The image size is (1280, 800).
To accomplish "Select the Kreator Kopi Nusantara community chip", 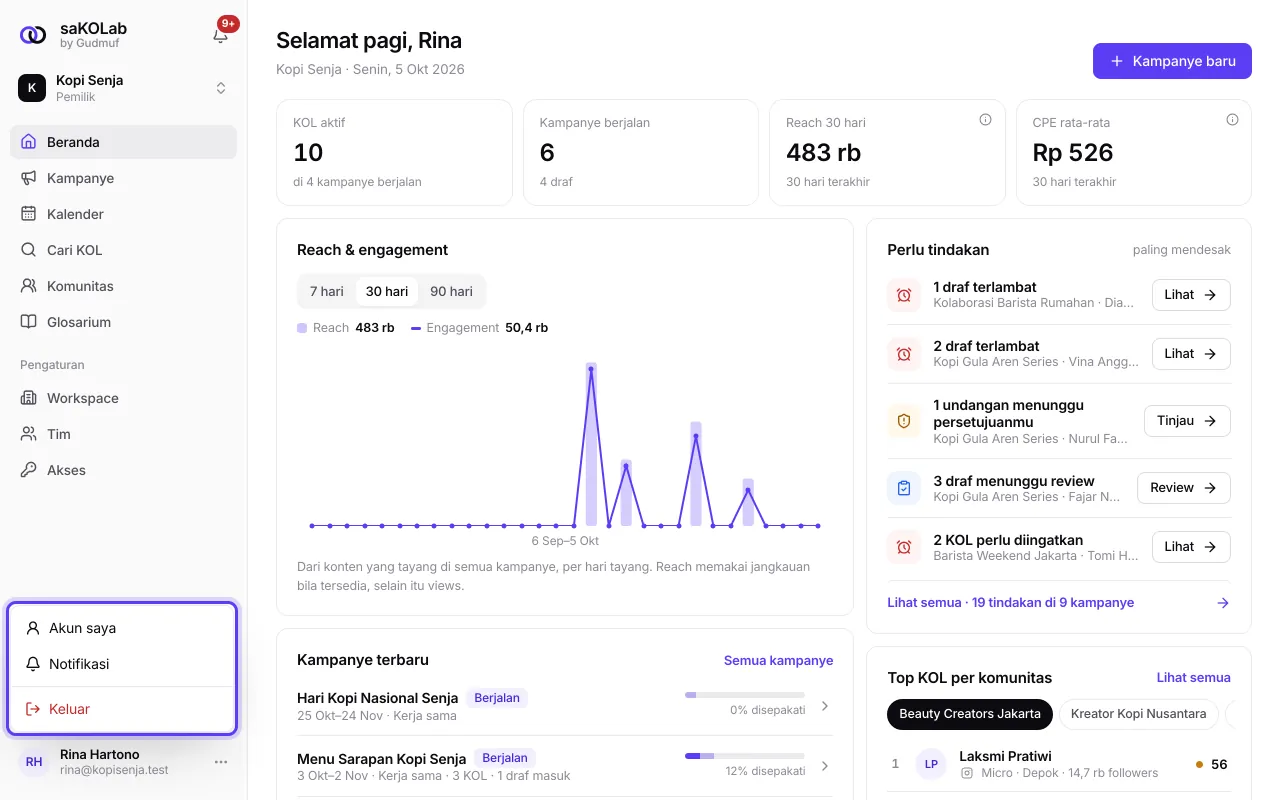I will point(1139,714).
